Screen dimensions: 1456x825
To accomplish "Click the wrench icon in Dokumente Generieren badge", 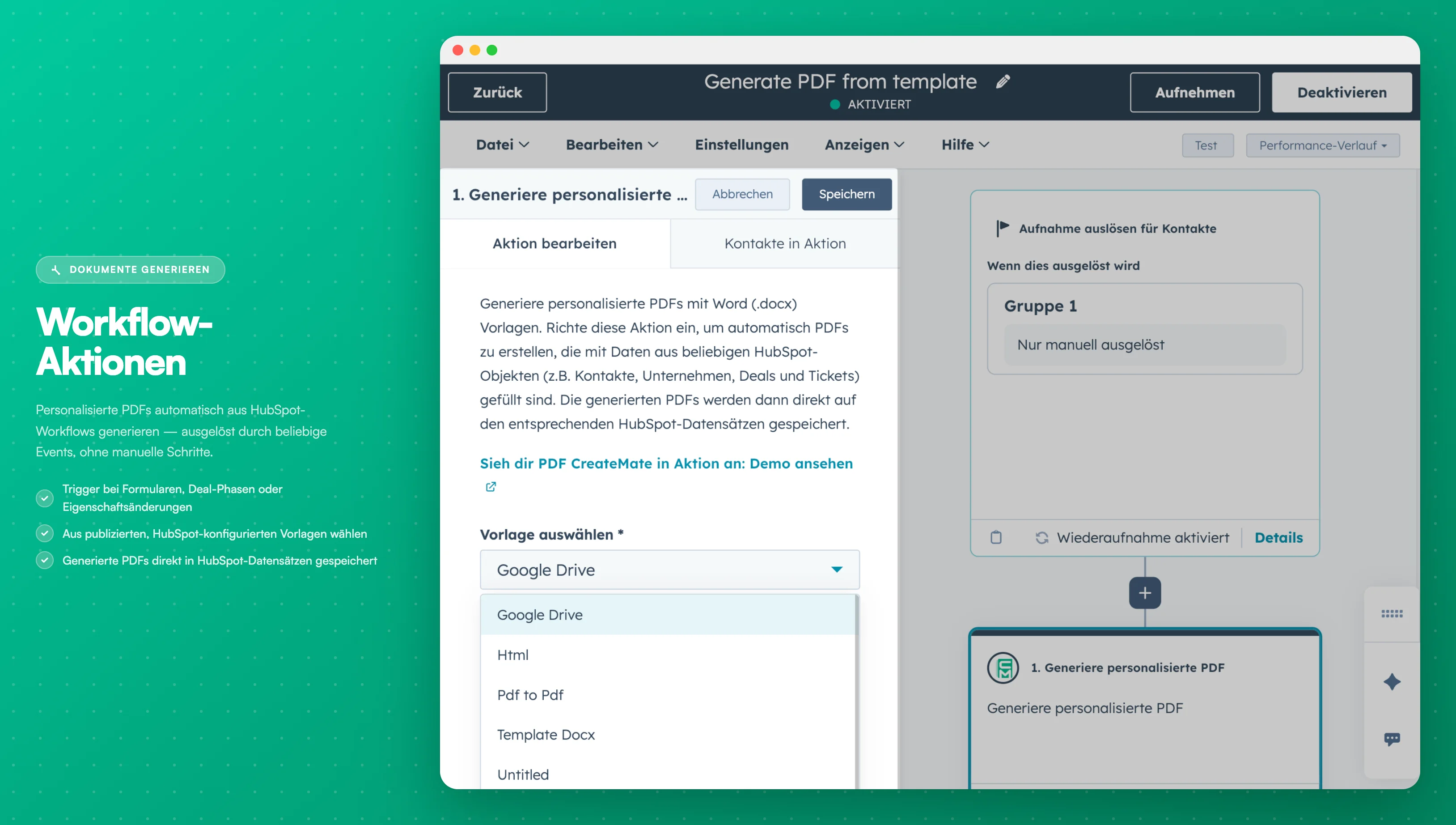I will [55, 270].
